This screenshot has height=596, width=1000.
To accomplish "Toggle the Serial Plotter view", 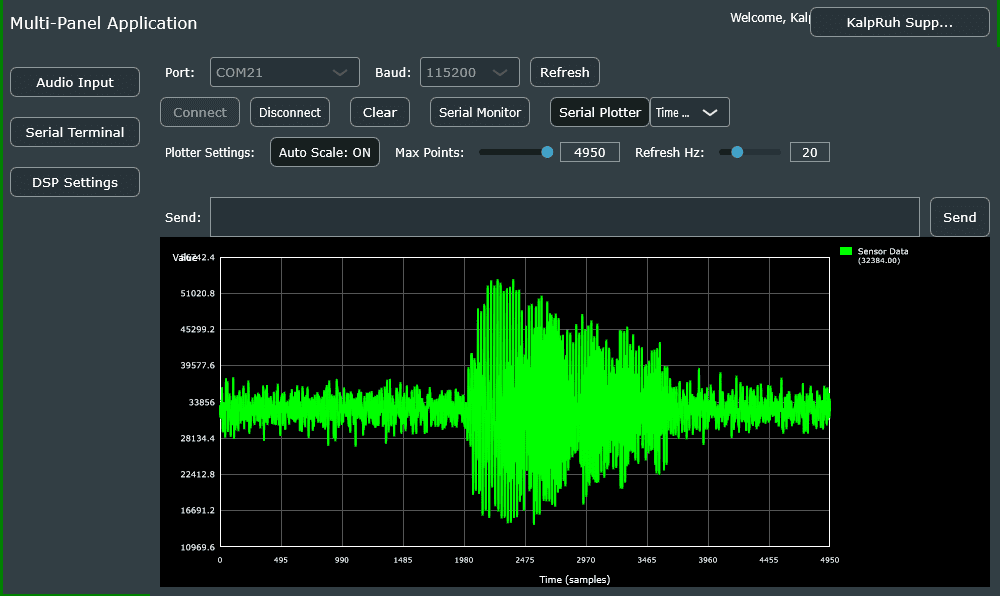I will click(x=599, y=112).
